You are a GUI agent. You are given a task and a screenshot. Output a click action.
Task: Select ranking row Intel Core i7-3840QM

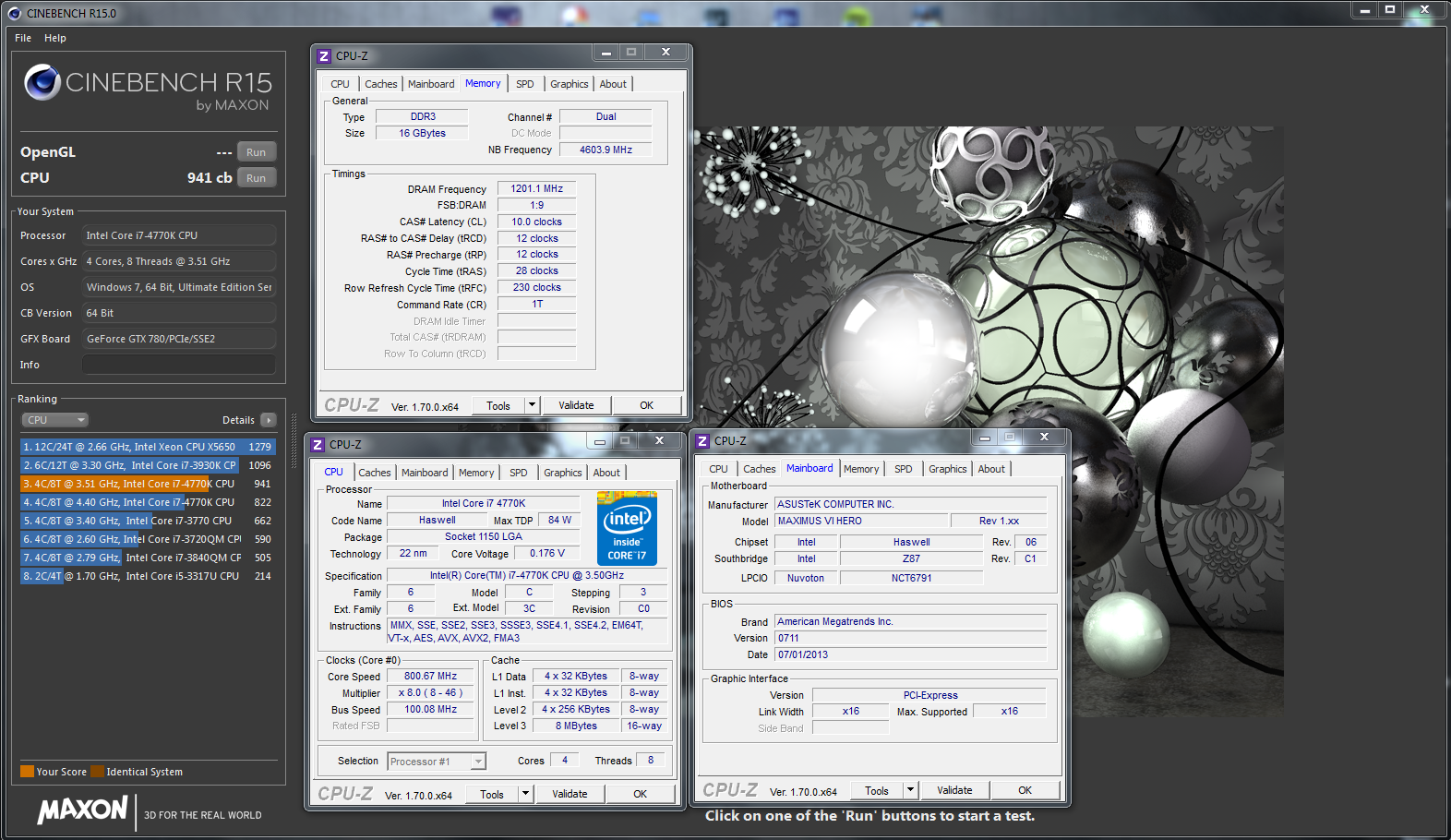click(x=148, y=558)
